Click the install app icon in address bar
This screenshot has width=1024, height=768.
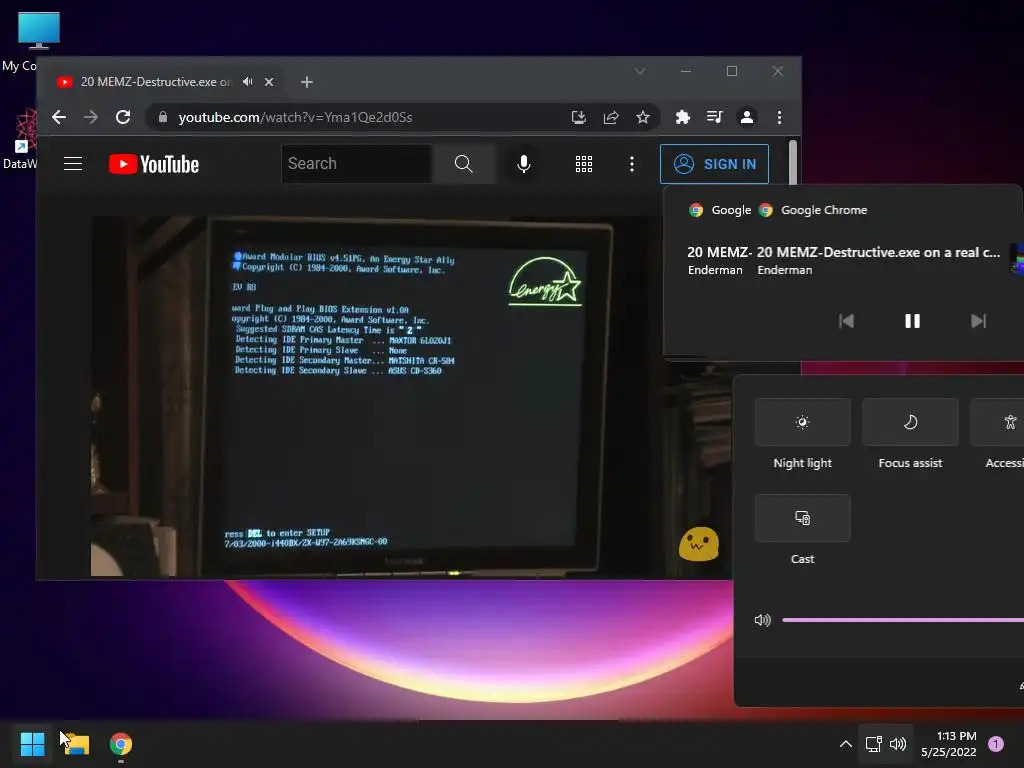(579, 117)
